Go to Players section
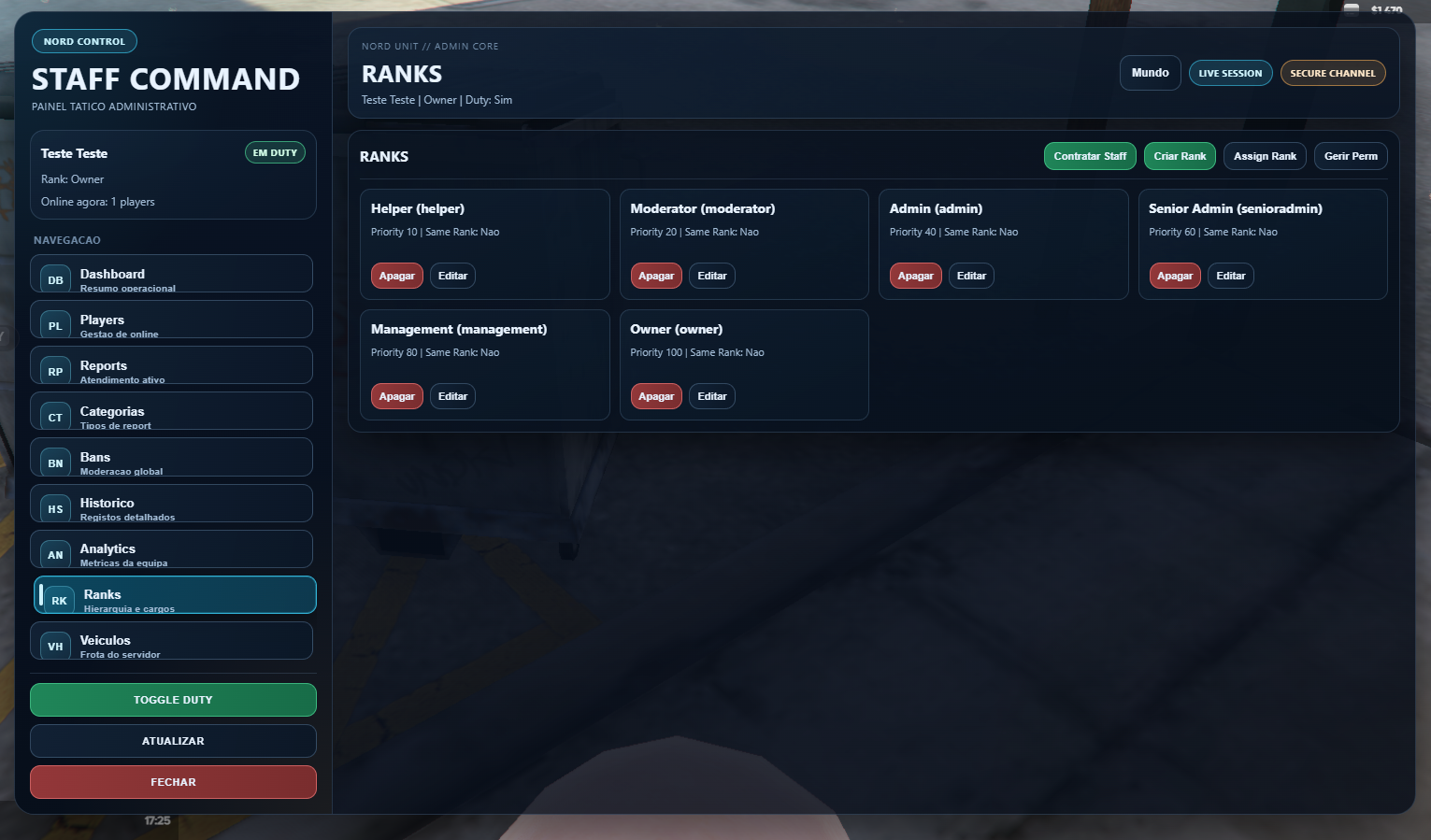 click(x=171, y=320)
